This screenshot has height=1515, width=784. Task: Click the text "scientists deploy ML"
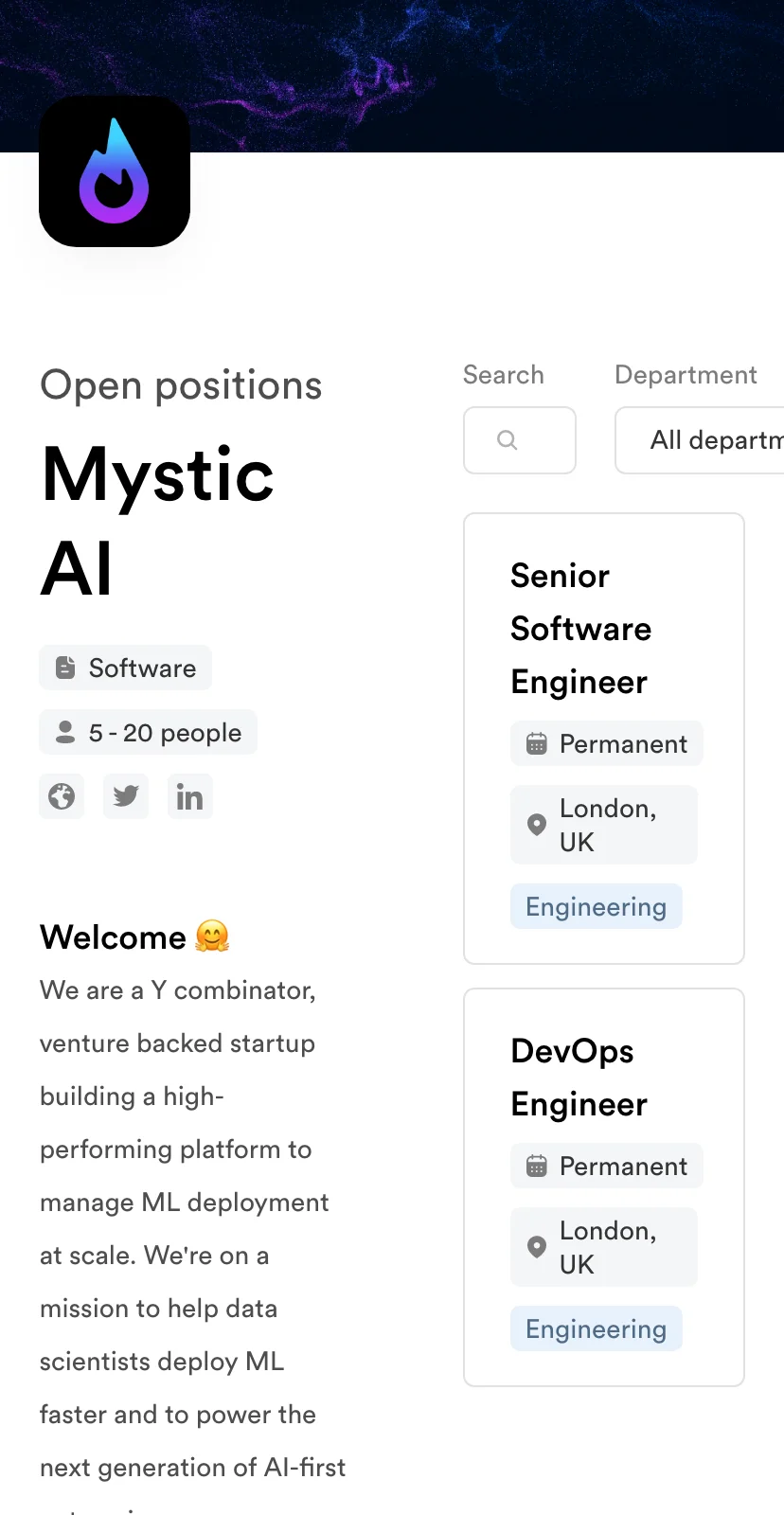pos(162,1362)
